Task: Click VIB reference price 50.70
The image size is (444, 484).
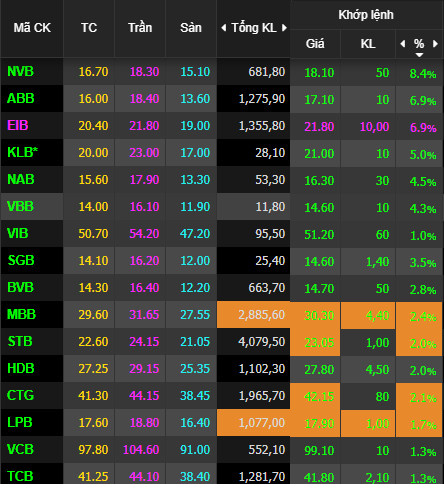Action: pyautogui.click(x=93, y=234)
